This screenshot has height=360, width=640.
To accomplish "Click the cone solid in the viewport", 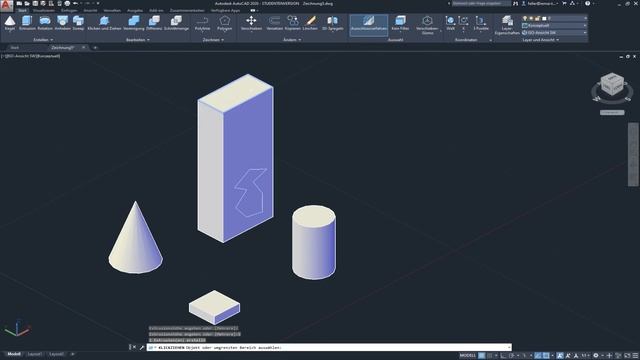I will pos(136,243).
